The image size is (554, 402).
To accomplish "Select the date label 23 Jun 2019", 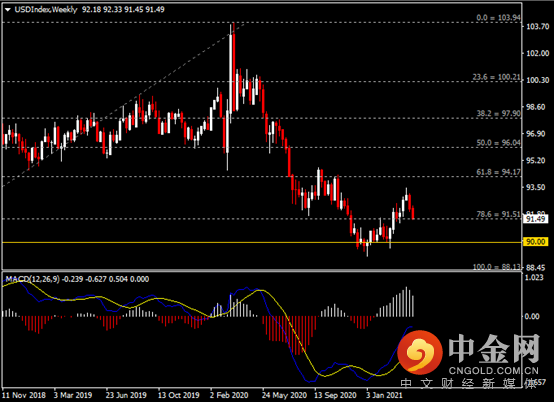I will click(126, 395).
